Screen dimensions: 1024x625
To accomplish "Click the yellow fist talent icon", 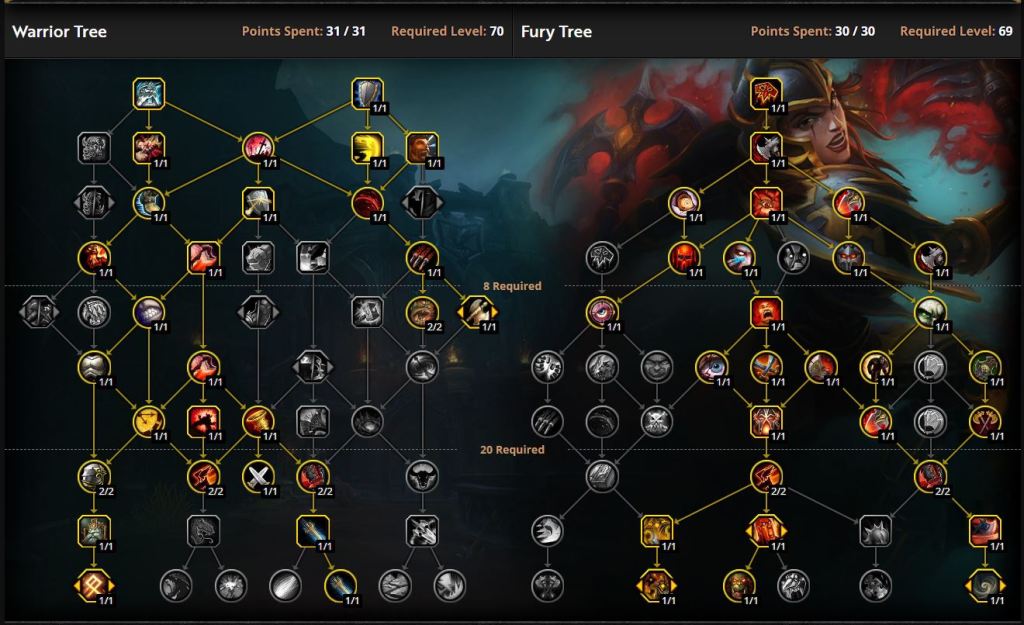I will tap(367, 148).
